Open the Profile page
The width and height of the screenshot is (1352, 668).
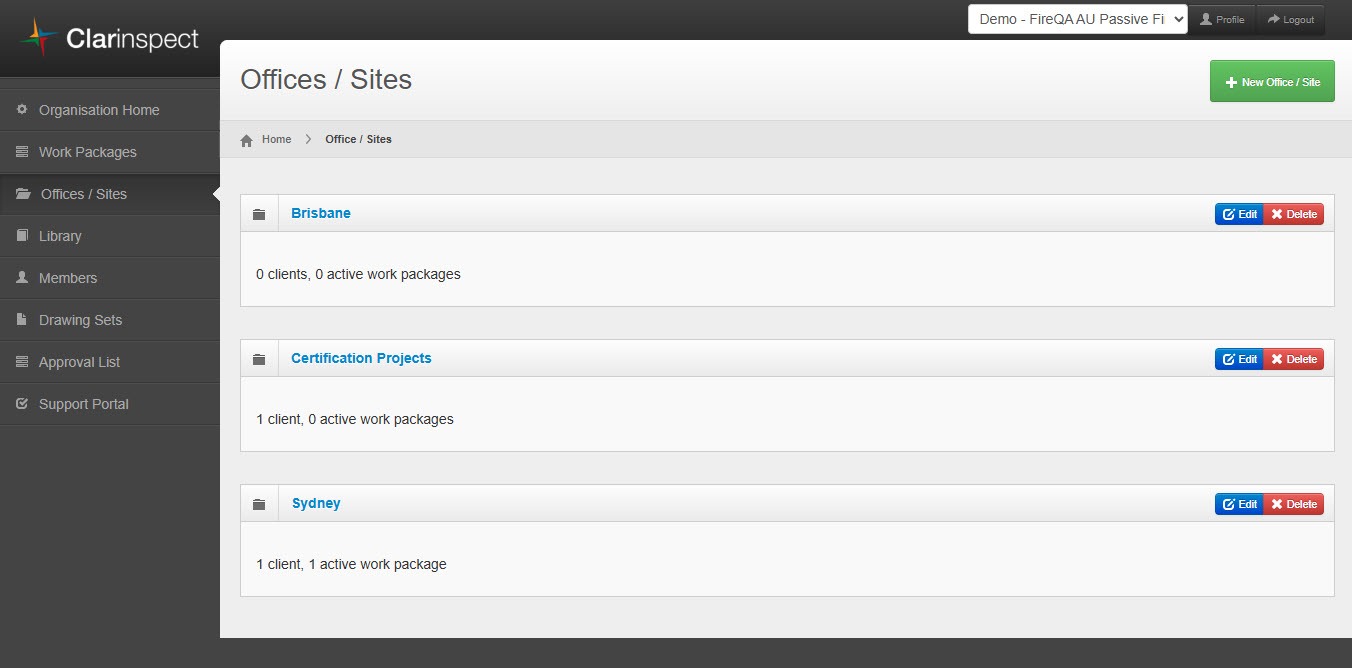coord(1222,20)
